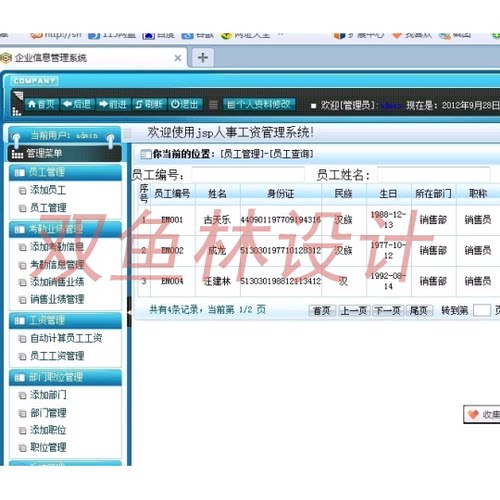Close the 企业信息管理系统 browser tab

click(x=178, y=58)
